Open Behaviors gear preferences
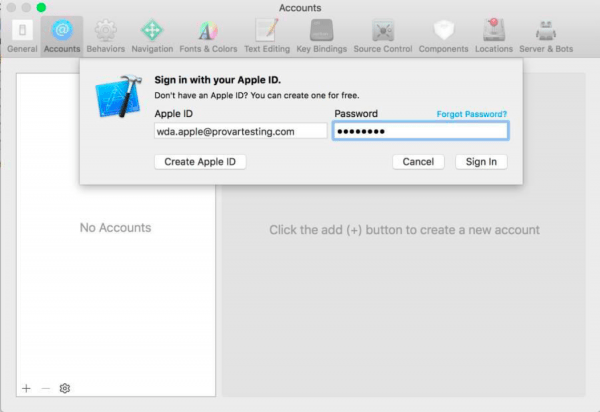This screenshot has width=600, height=412. pyautogui.click(x=106, y=36)
